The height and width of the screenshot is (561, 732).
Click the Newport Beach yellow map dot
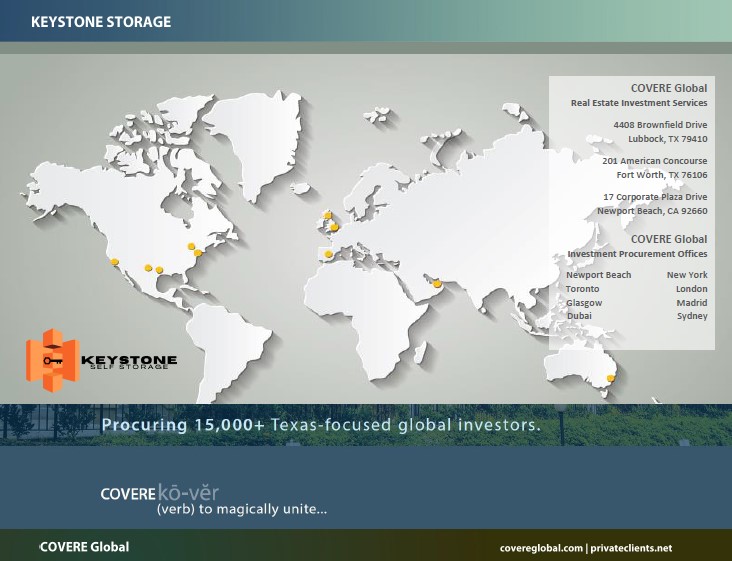point(114,262)
